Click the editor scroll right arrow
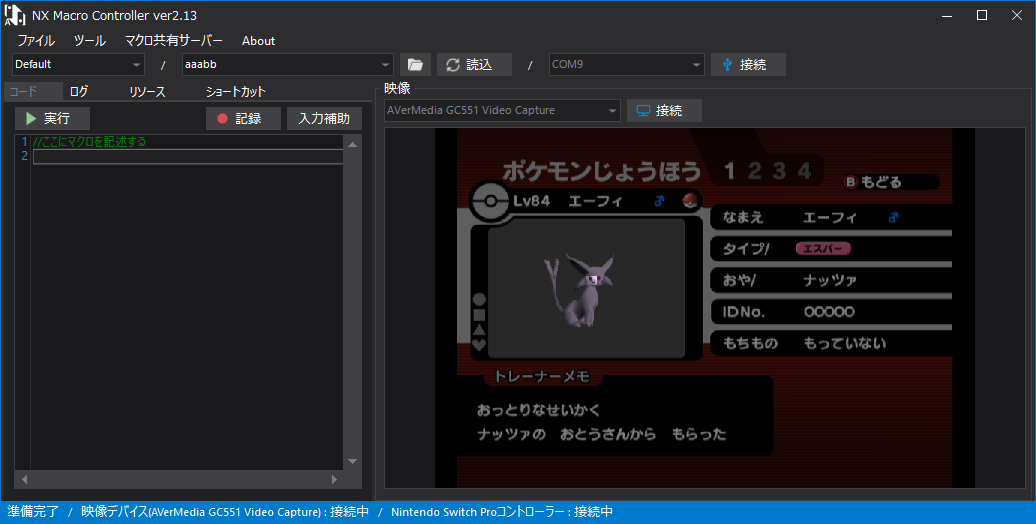Viewport: 1036px width, 524px height. 334,479
